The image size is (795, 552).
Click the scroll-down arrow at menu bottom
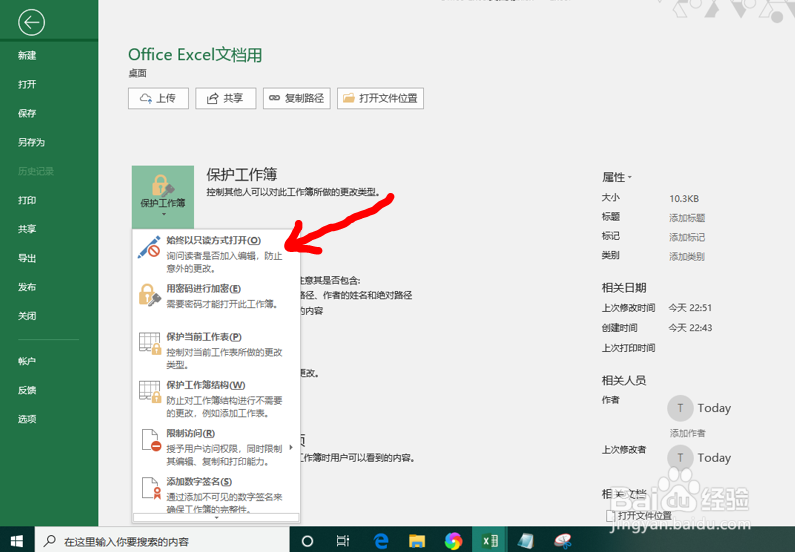216,518
